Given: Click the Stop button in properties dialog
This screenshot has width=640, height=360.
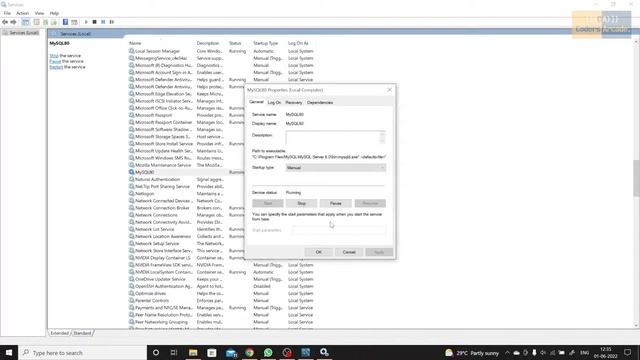Looking at the screenshot, I should click(301, 203).
